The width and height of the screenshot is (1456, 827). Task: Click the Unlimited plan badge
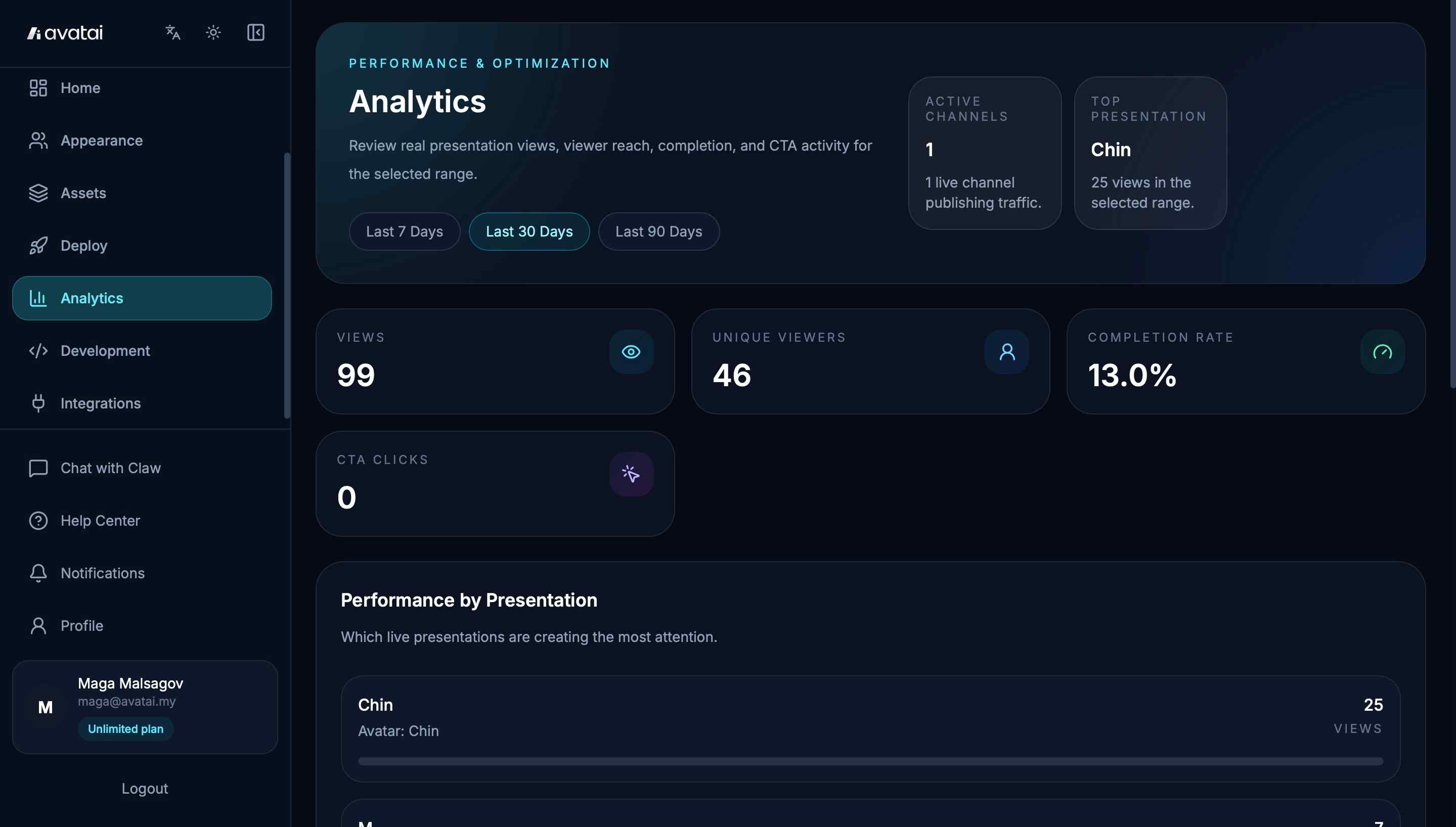pyautogui.click(x=125, y=729)
